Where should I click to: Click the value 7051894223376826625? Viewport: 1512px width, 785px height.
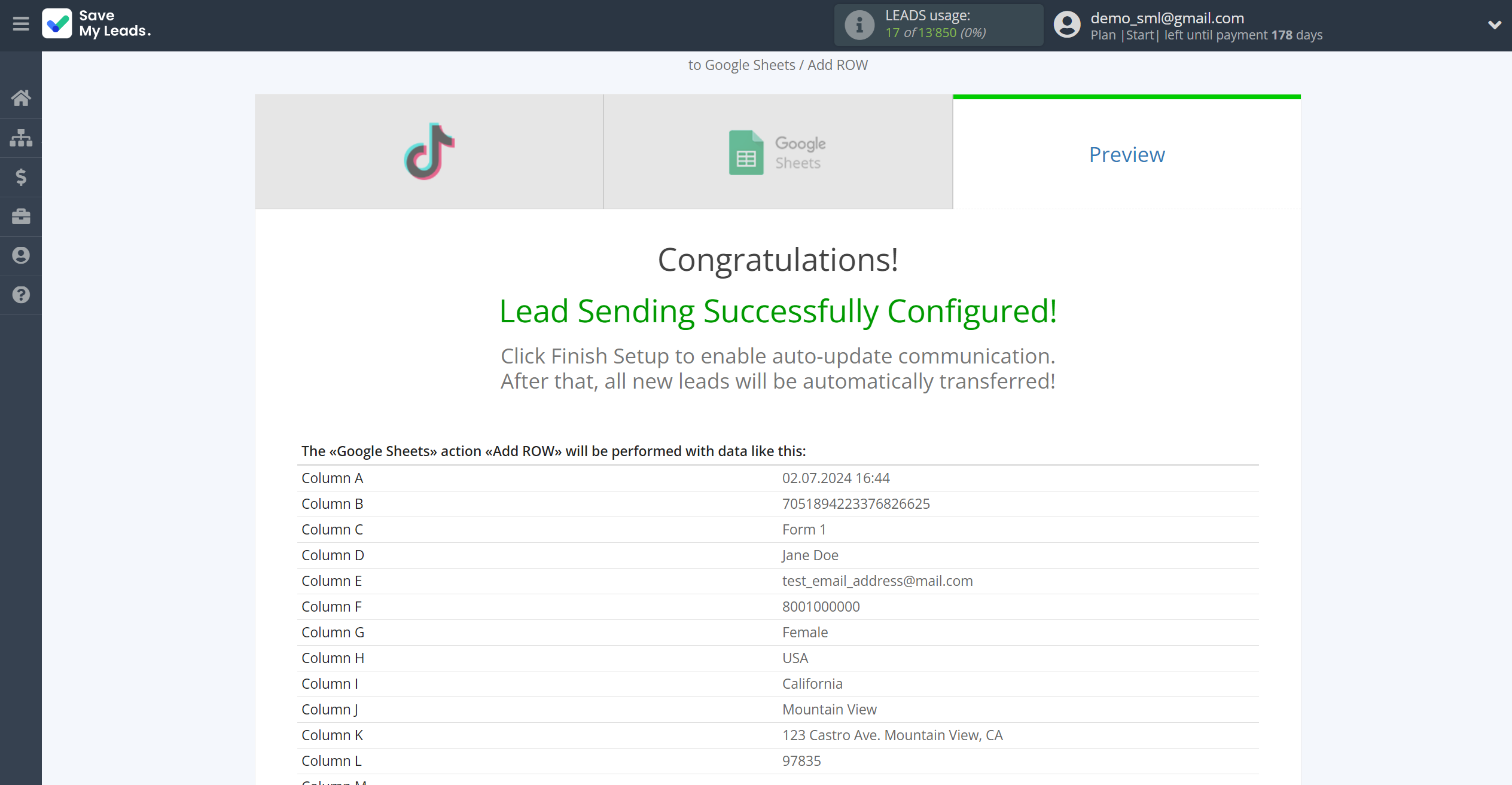coord(856,503)
